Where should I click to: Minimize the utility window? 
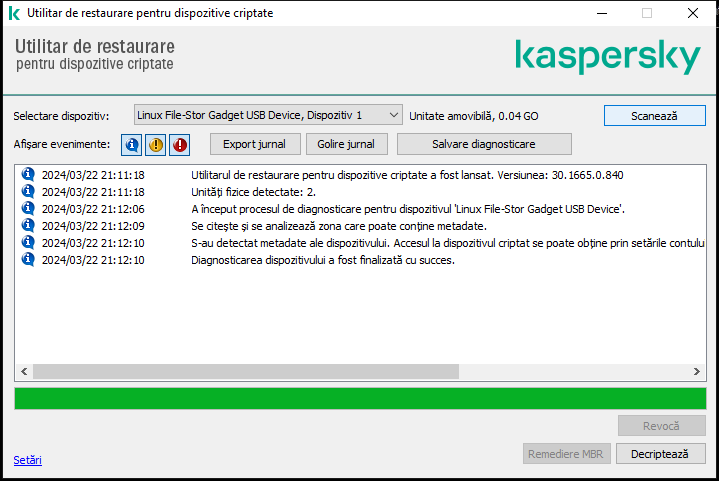pyautogui.click(x=602, y=13)
